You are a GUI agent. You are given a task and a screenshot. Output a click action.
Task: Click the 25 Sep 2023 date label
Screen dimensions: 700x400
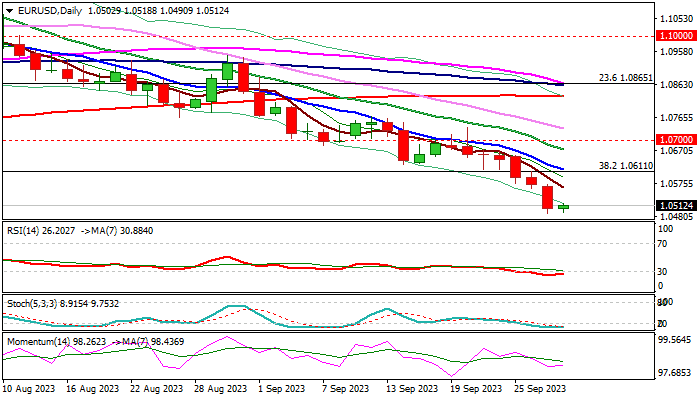(539, 387)
